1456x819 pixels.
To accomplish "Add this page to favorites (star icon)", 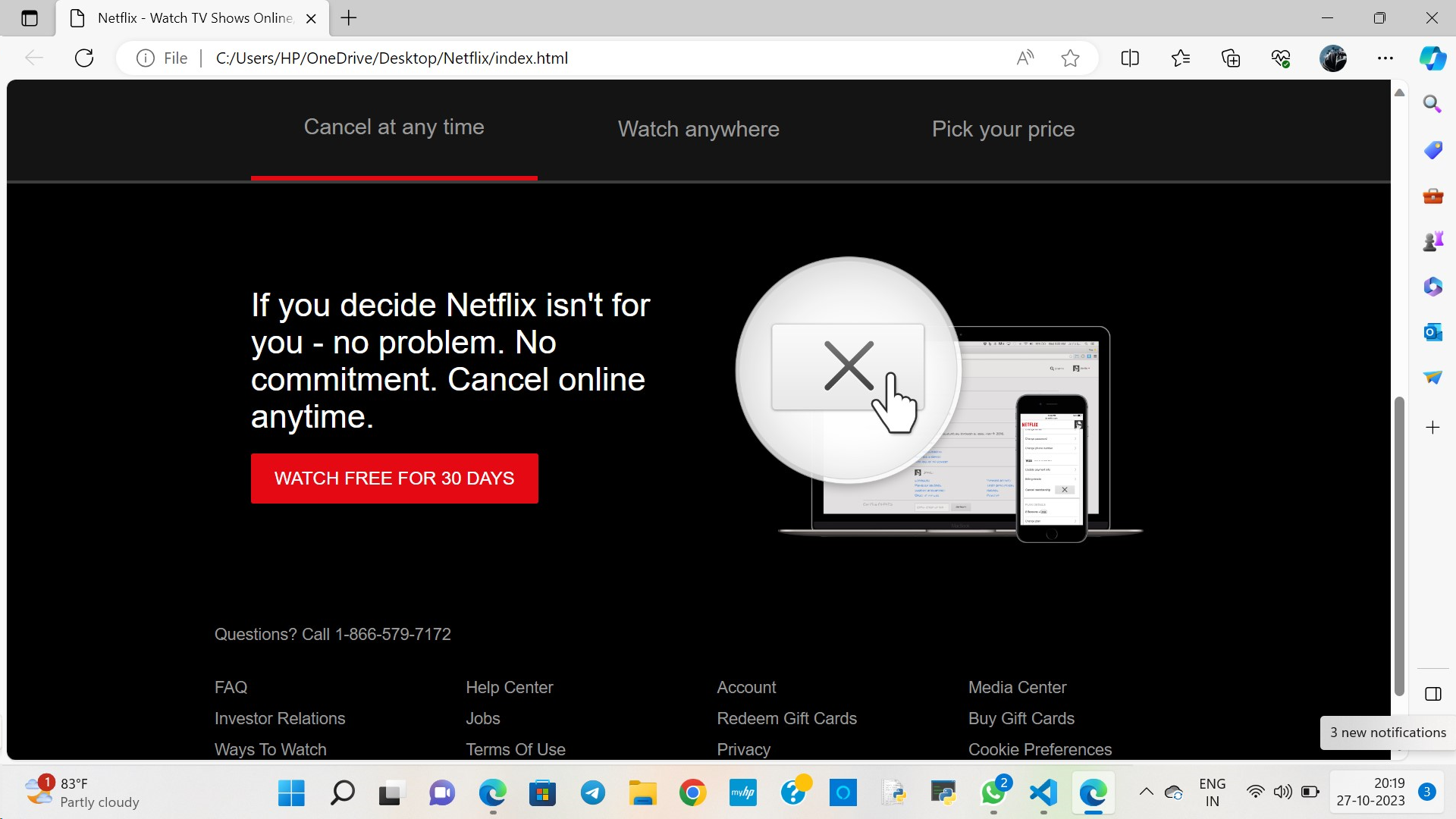I will coord(1070,58).
